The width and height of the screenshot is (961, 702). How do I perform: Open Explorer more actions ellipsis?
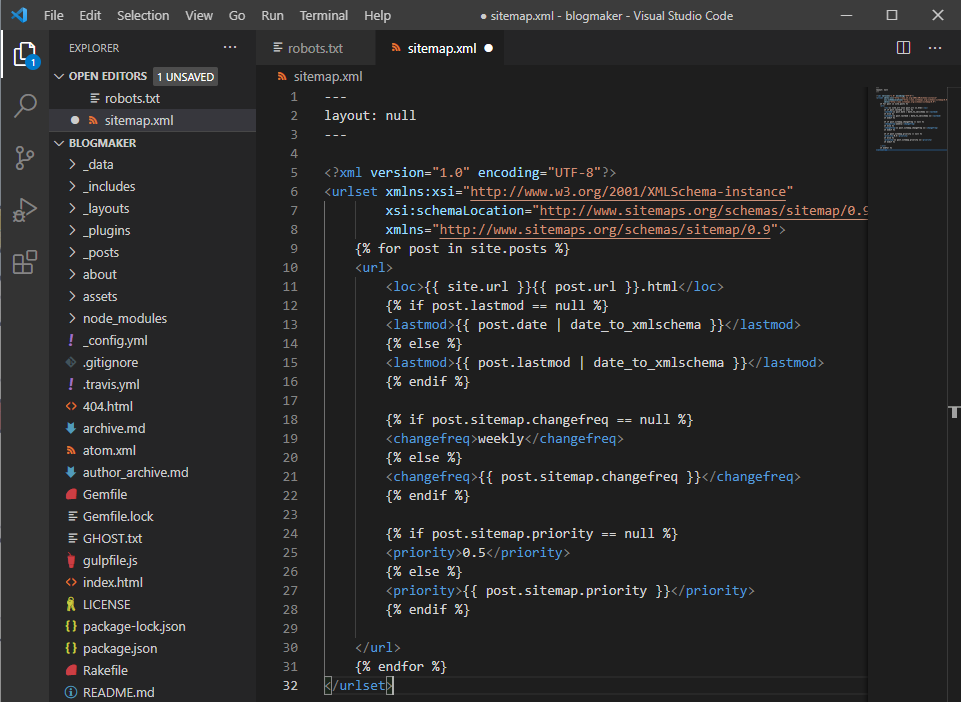click(230, 47)
